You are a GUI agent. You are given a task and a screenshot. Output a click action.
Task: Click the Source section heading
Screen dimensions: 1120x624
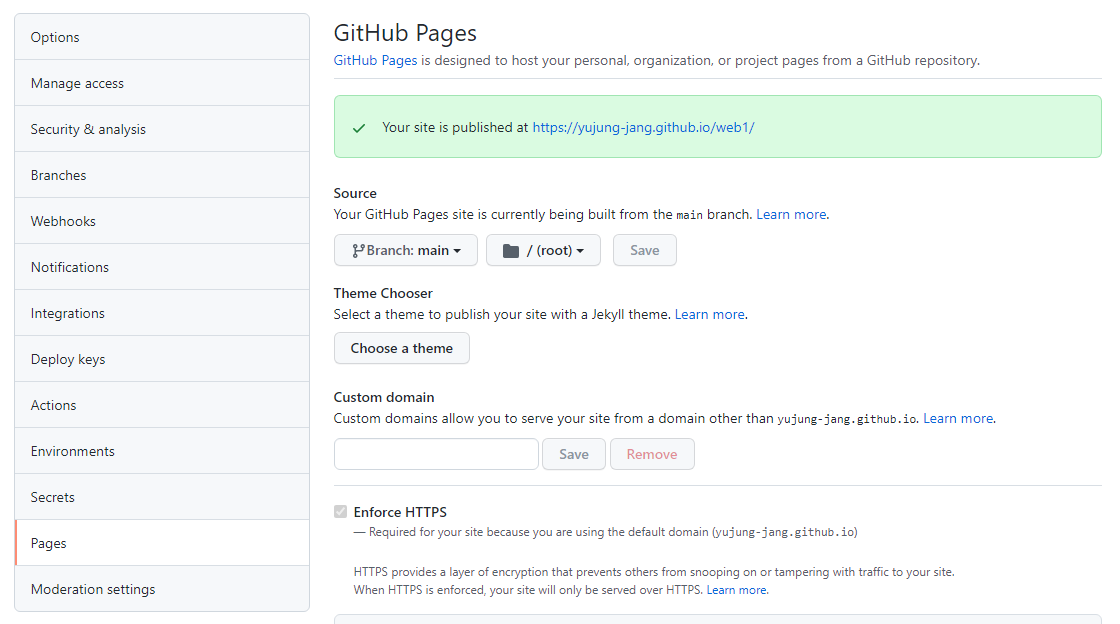pos(355,193)
